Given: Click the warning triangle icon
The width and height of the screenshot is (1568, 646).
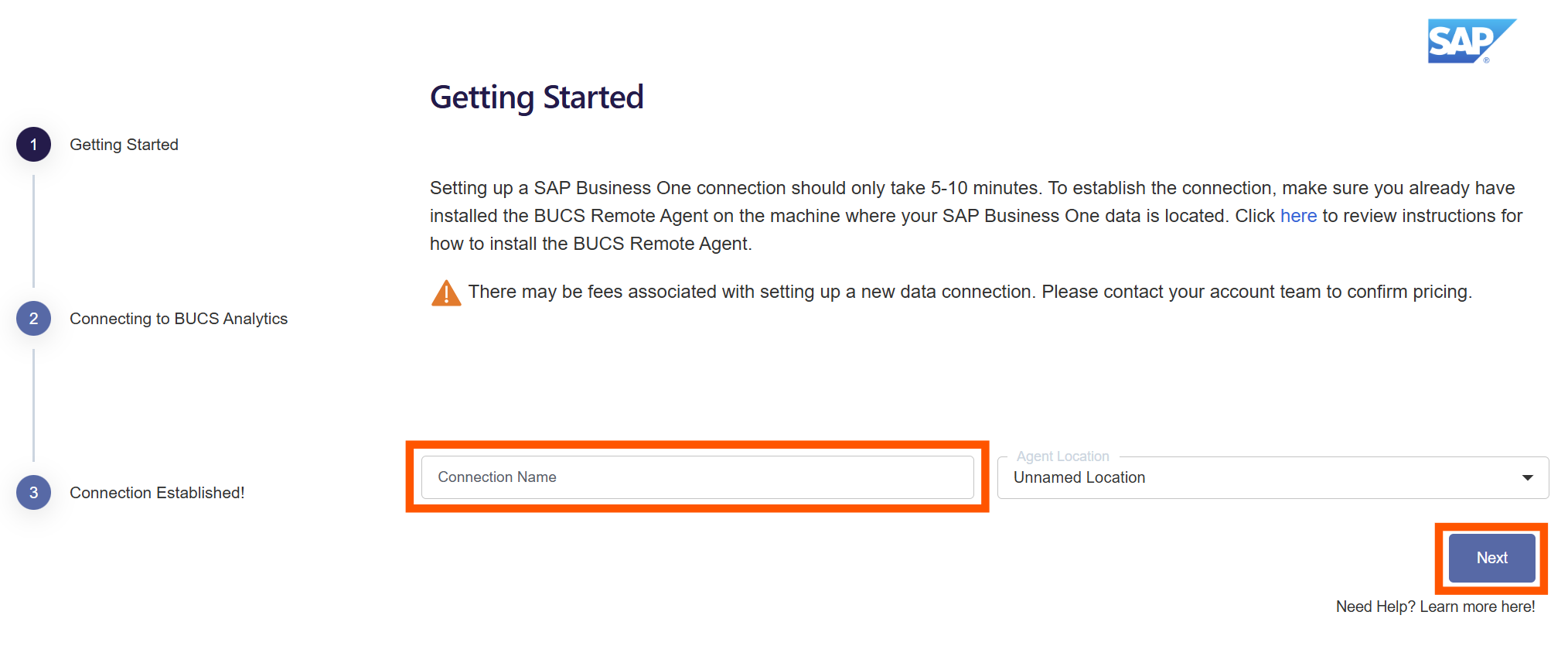Looking at the screenshot, I should [x=445, y=292].
